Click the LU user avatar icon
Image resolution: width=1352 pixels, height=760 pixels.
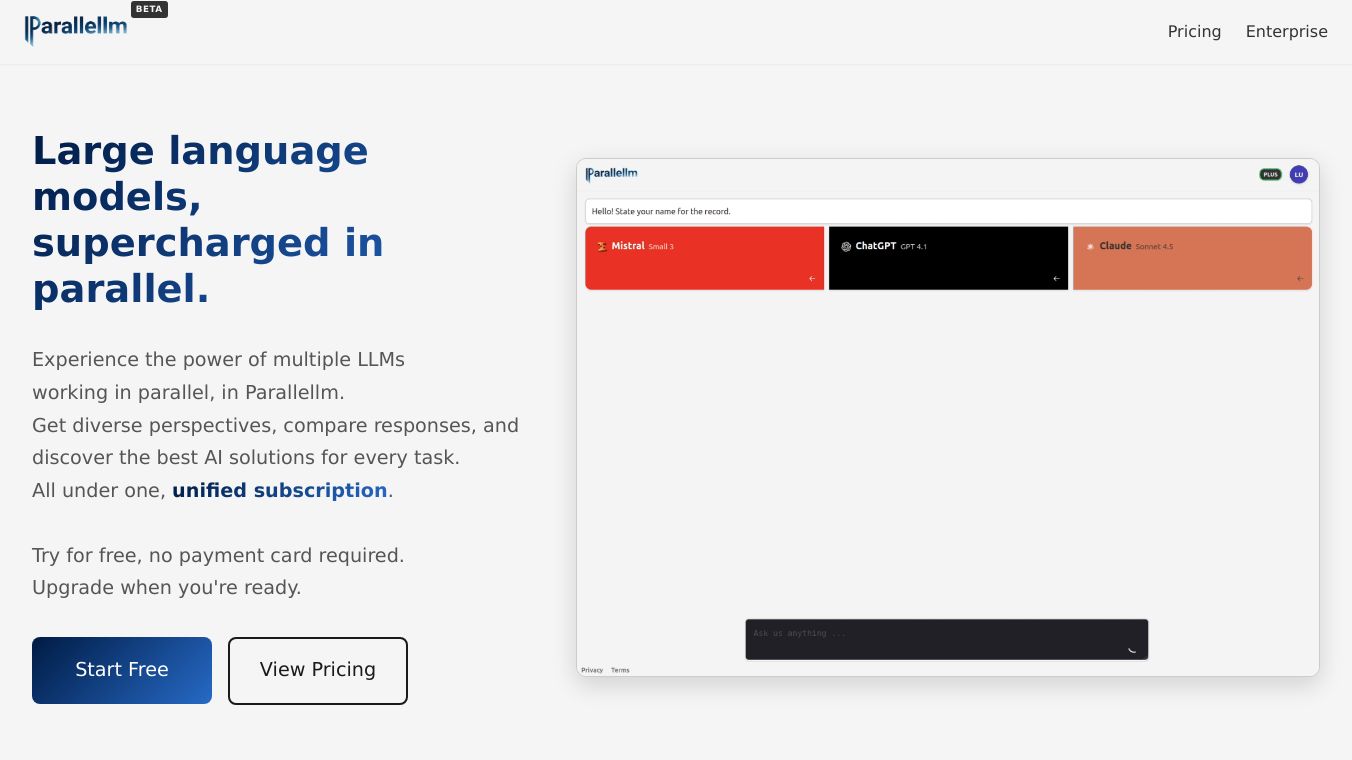pyautogui.click(x=1298, y=174)
